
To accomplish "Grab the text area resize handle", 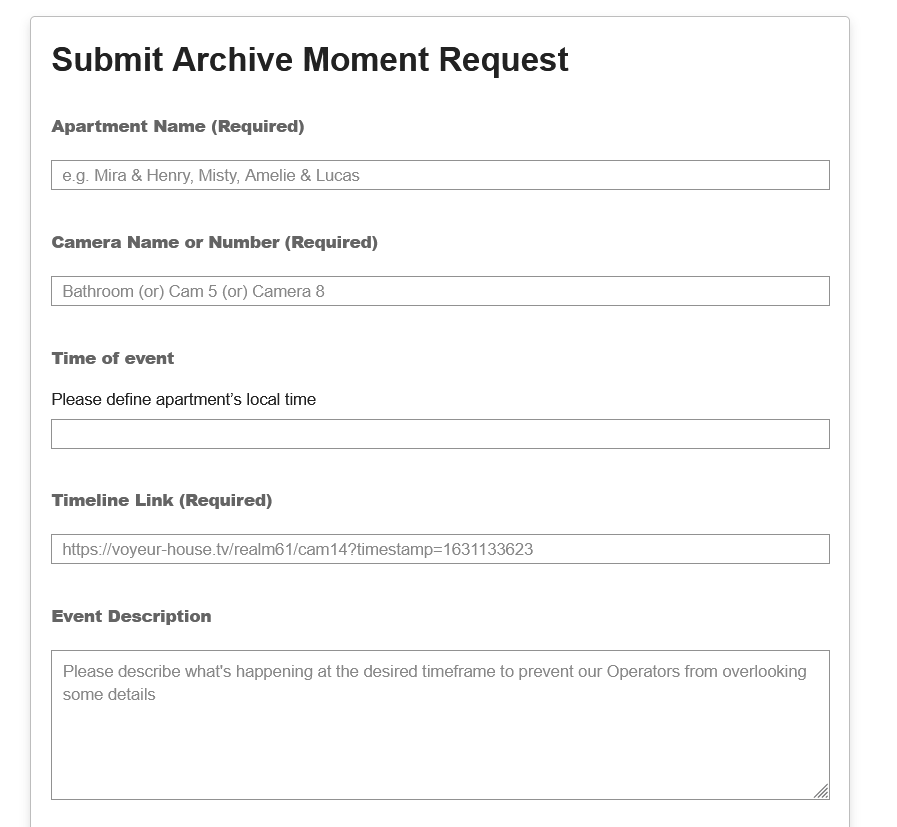I will (x=821, y=791).
